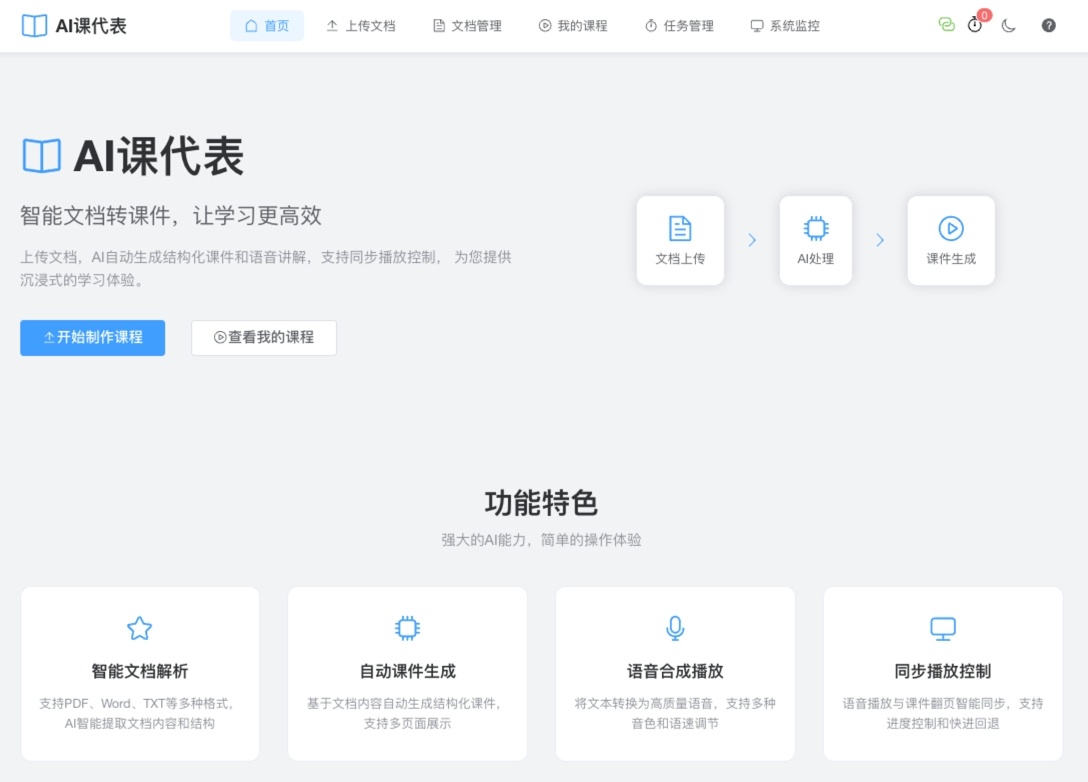Click the 课件生成 play icon card
The height and width of the screenshot is (782, 1088).
click(x=951, y=240)
